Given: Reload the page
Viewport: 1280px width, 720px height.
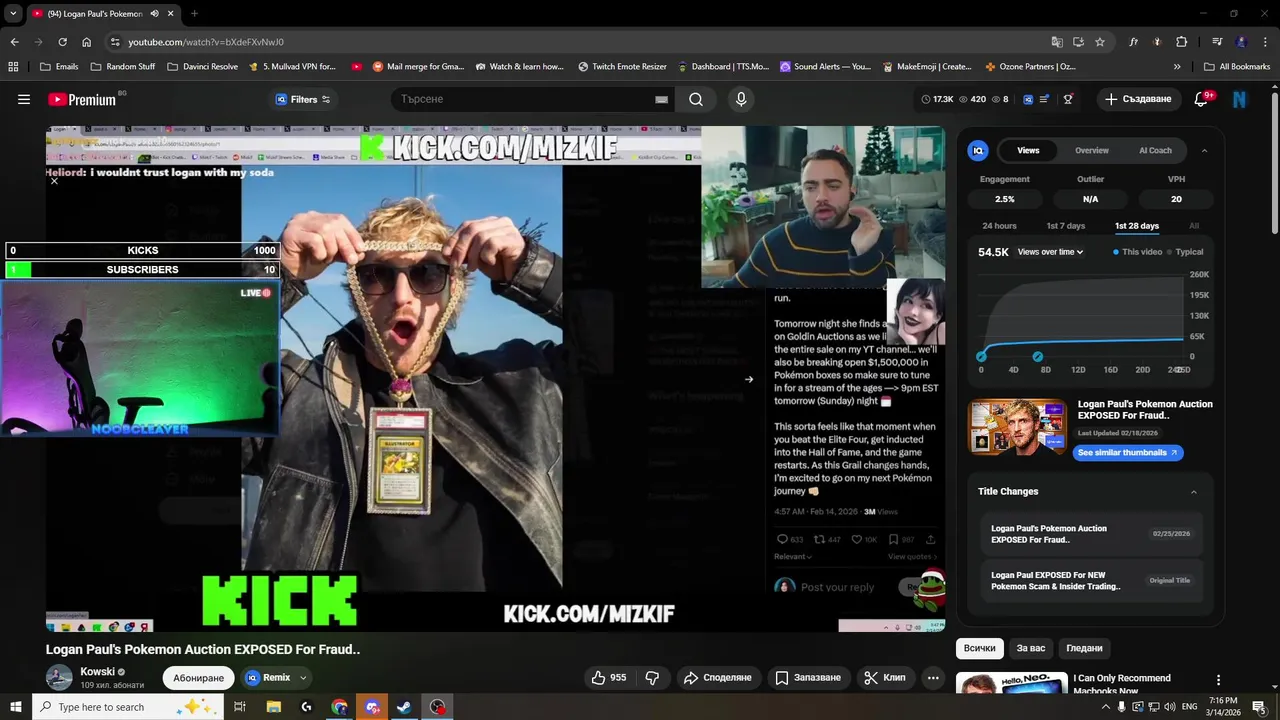Looking at the screenshot, I should (x=62, y=42).
